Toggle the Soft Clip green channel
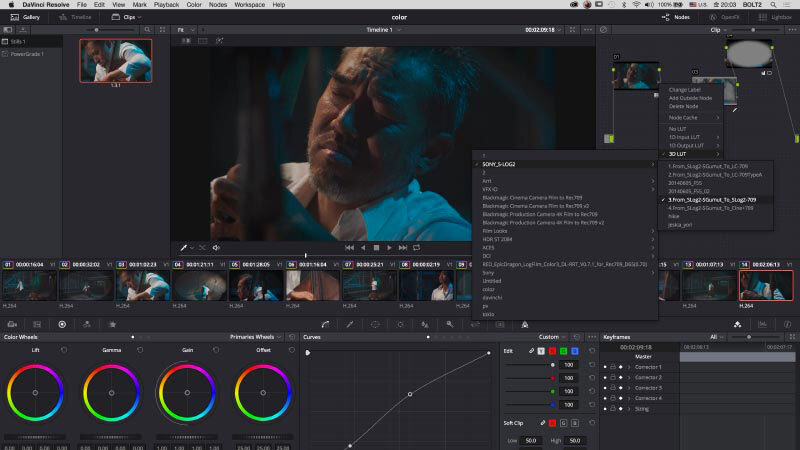The image size is (800, 450). (563, 423)
